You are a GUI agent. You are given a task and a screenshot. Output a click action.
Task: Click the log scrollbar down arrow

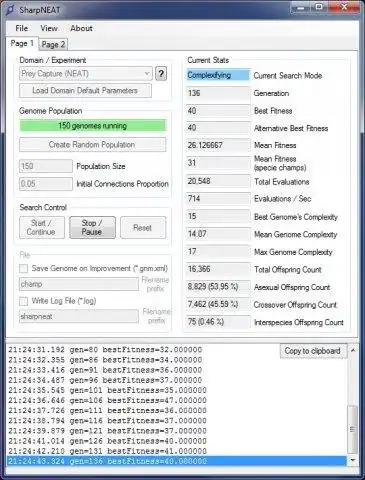[x=353, y=460]
